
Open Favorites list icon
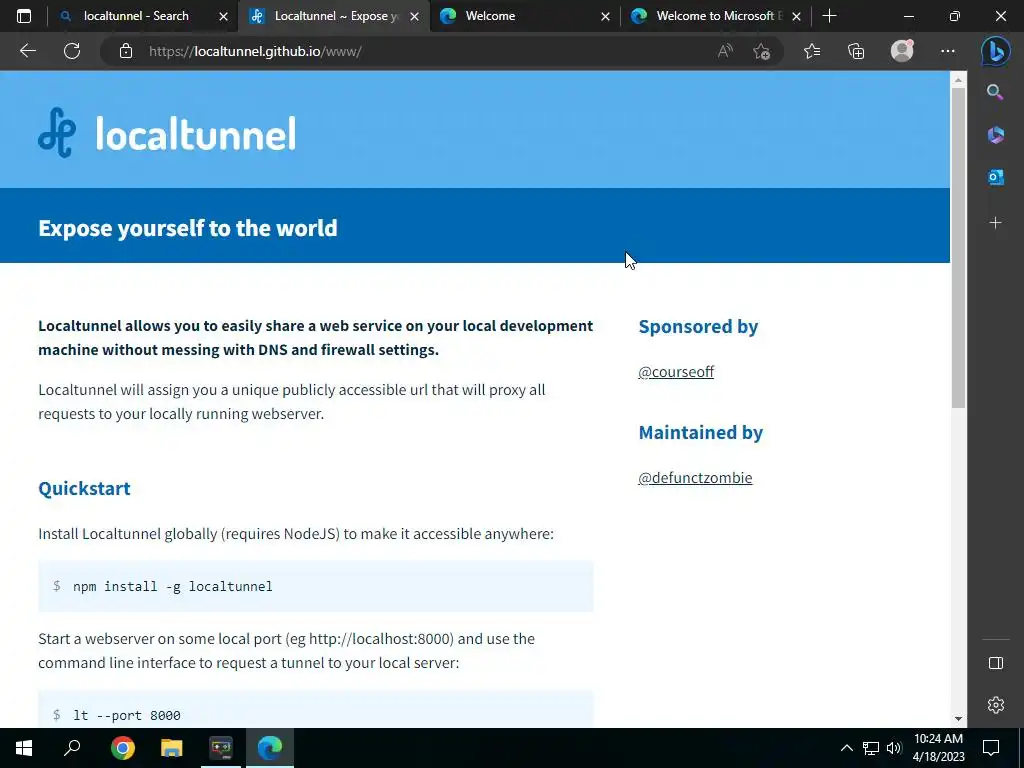(812, 51)
